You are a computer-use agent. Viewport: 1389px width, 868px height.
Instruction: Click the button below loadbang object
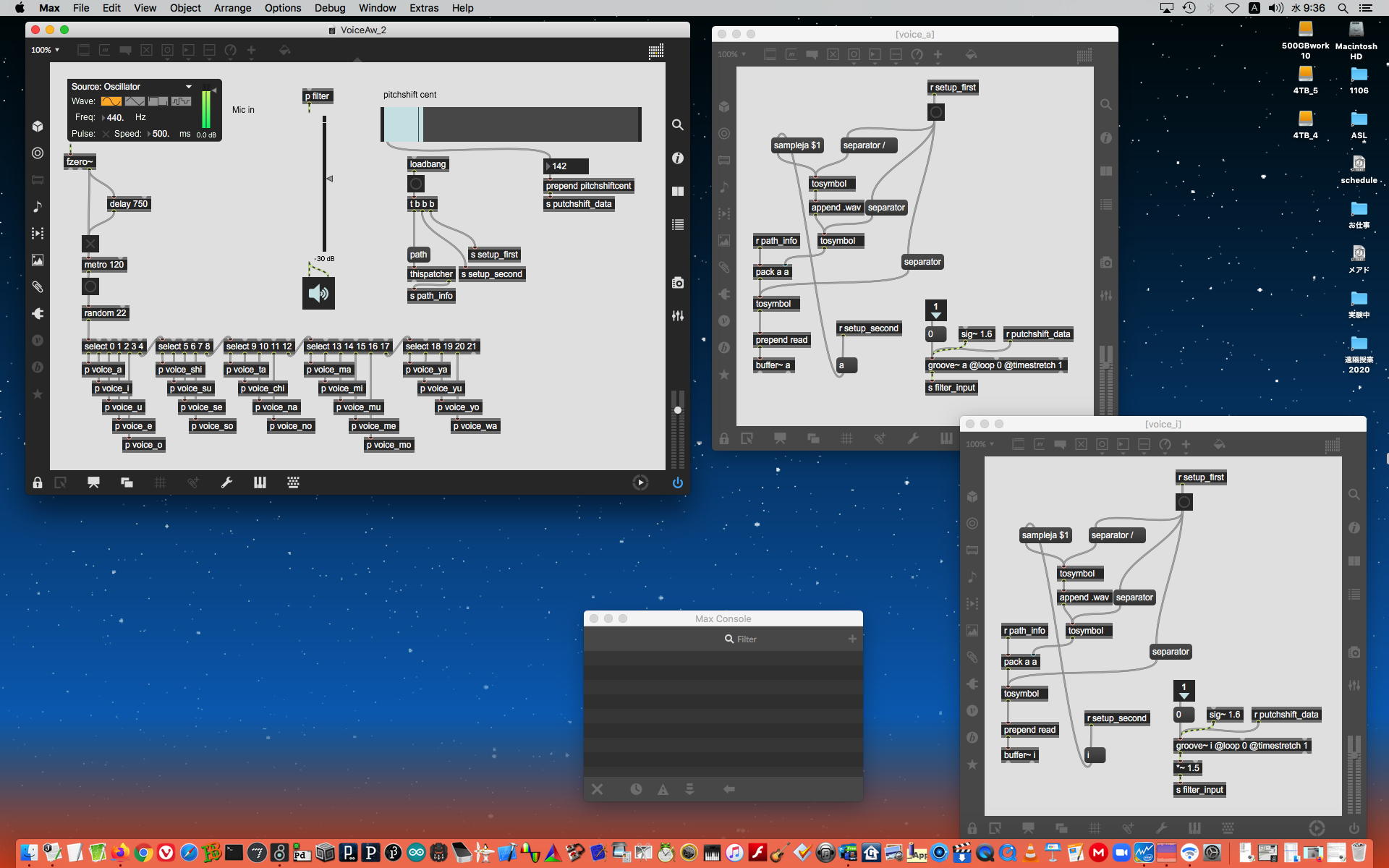(416, 184)
